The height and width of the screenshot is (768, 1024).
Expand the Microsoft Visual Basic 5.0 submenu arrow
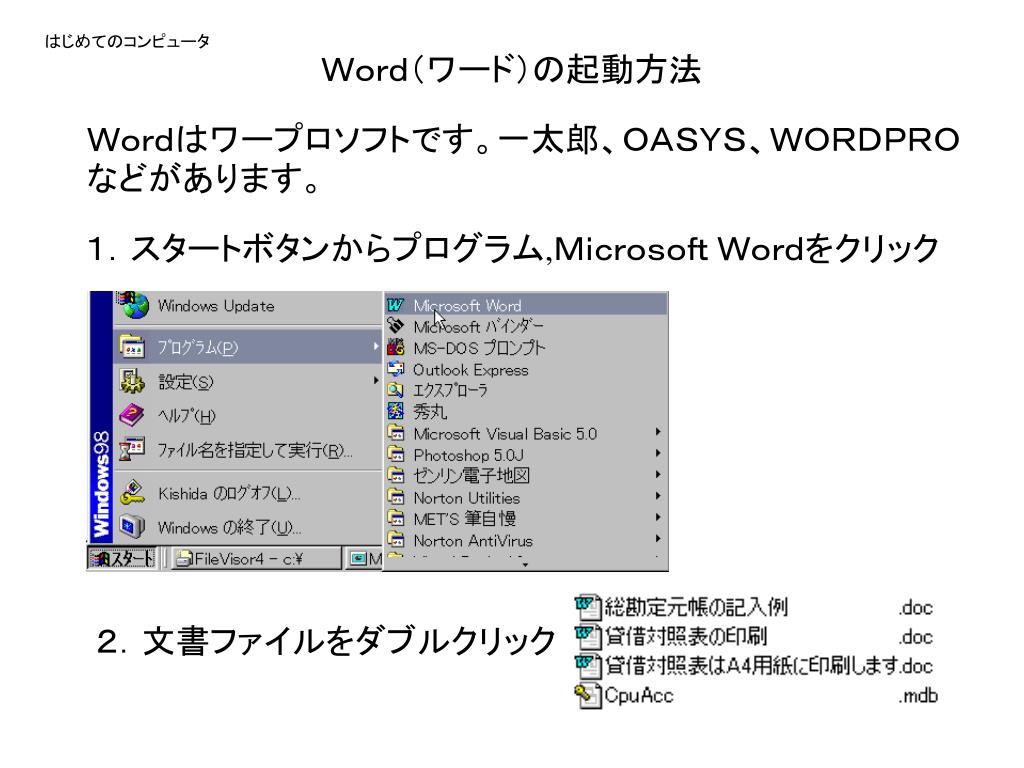point(658,432)
